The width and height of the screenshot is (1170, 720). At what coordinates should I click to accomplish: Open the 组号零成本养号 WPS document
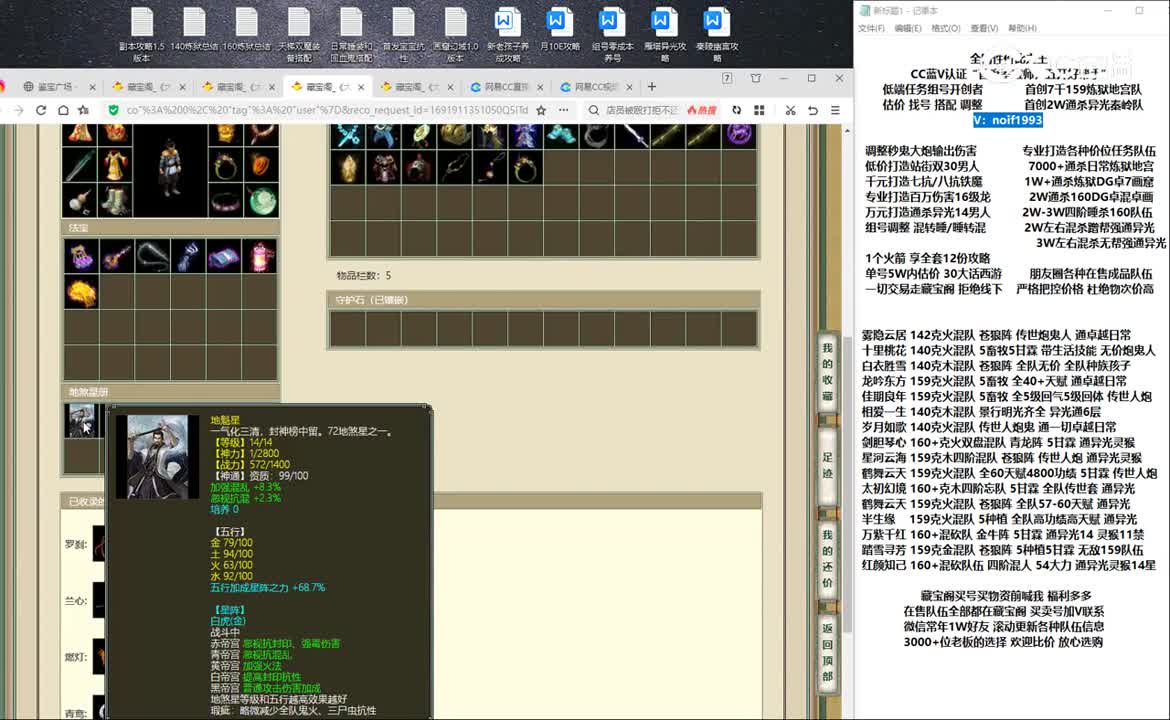click(612, 34)
